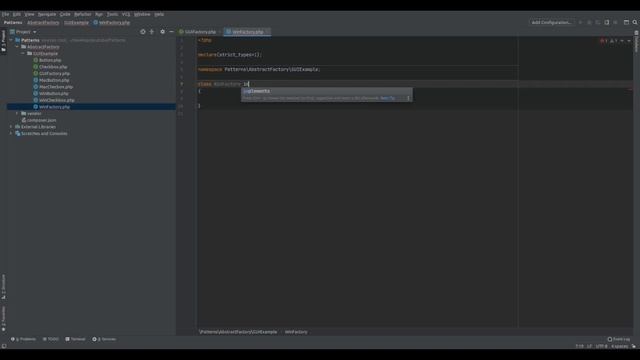Open the File menu
This screenshot has width=640, height=360.
tap(5, 14)
